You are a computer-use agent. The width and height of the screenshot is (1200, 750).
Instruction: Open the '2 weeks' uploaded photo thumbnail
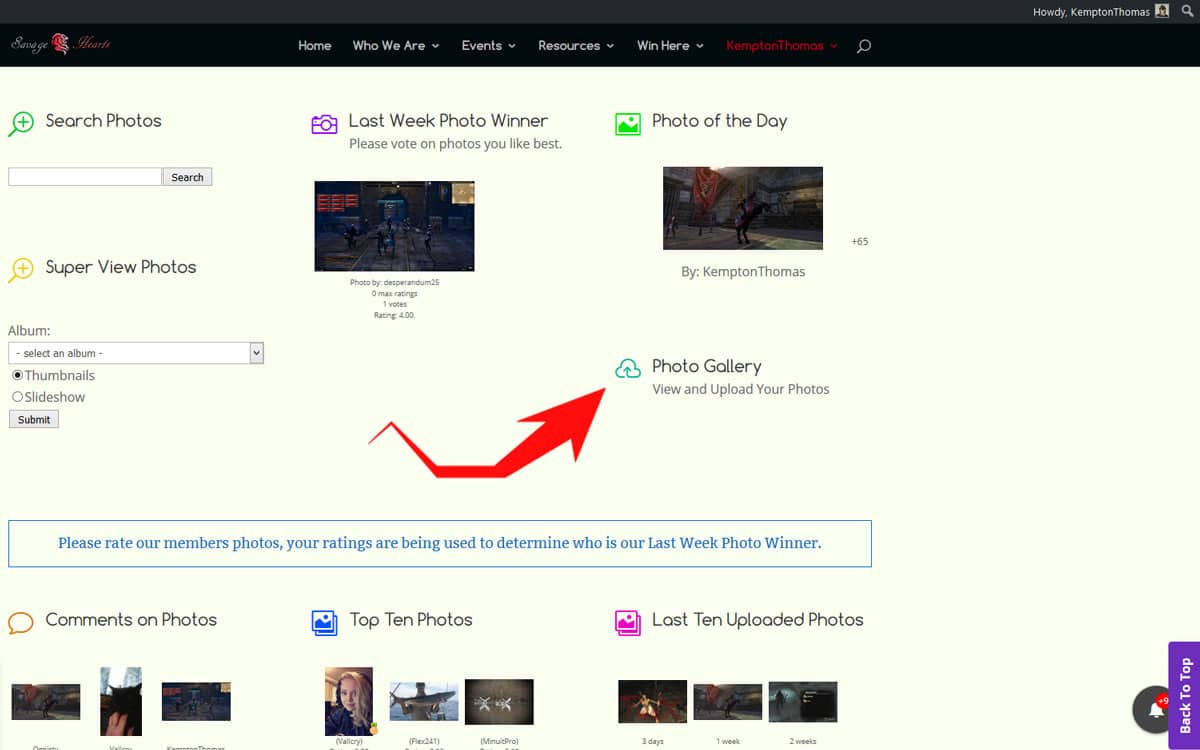[803, 702]
